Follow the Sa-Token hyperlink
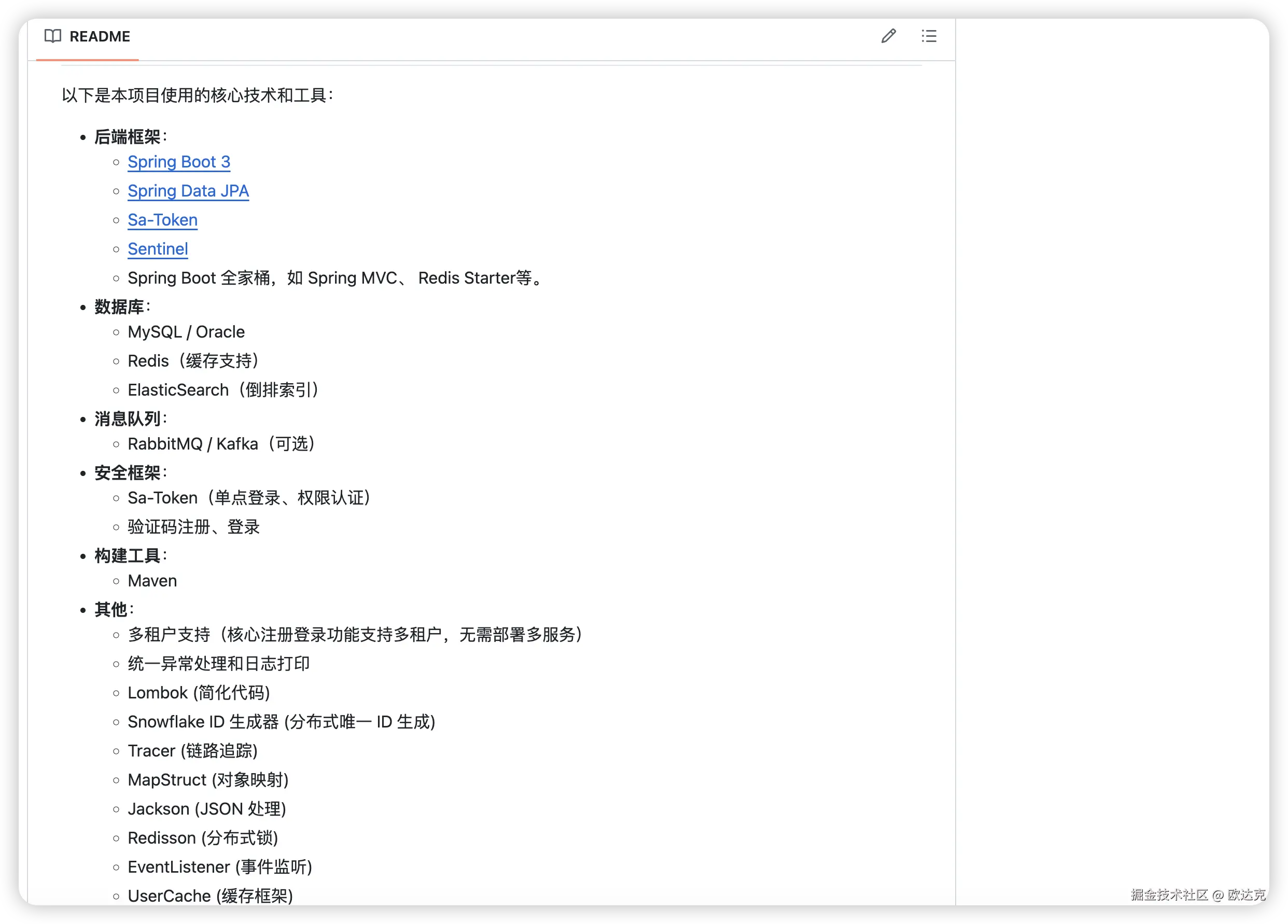 tap(162, 220)
